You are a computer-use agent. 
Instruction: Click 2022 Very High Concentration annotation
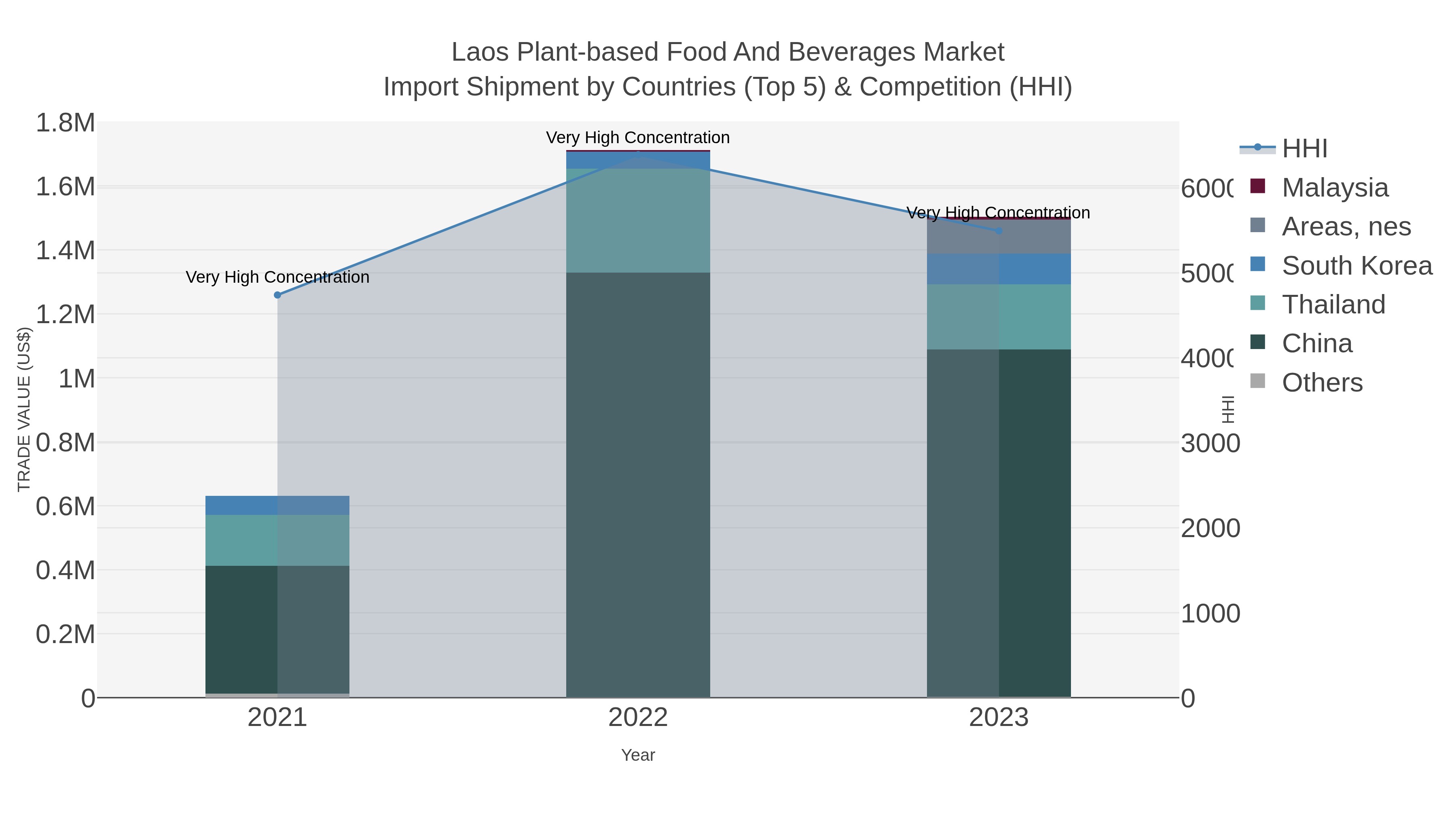[x=637, y=138]
